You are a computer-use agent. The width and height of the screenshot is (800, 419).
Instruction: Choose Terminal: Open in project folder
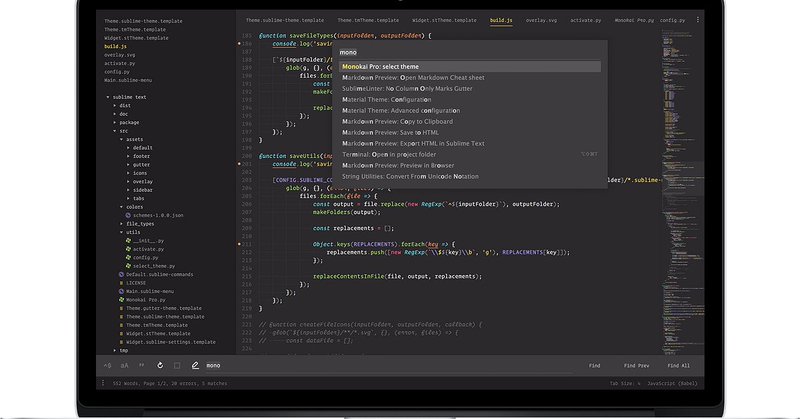coord(469,154)
